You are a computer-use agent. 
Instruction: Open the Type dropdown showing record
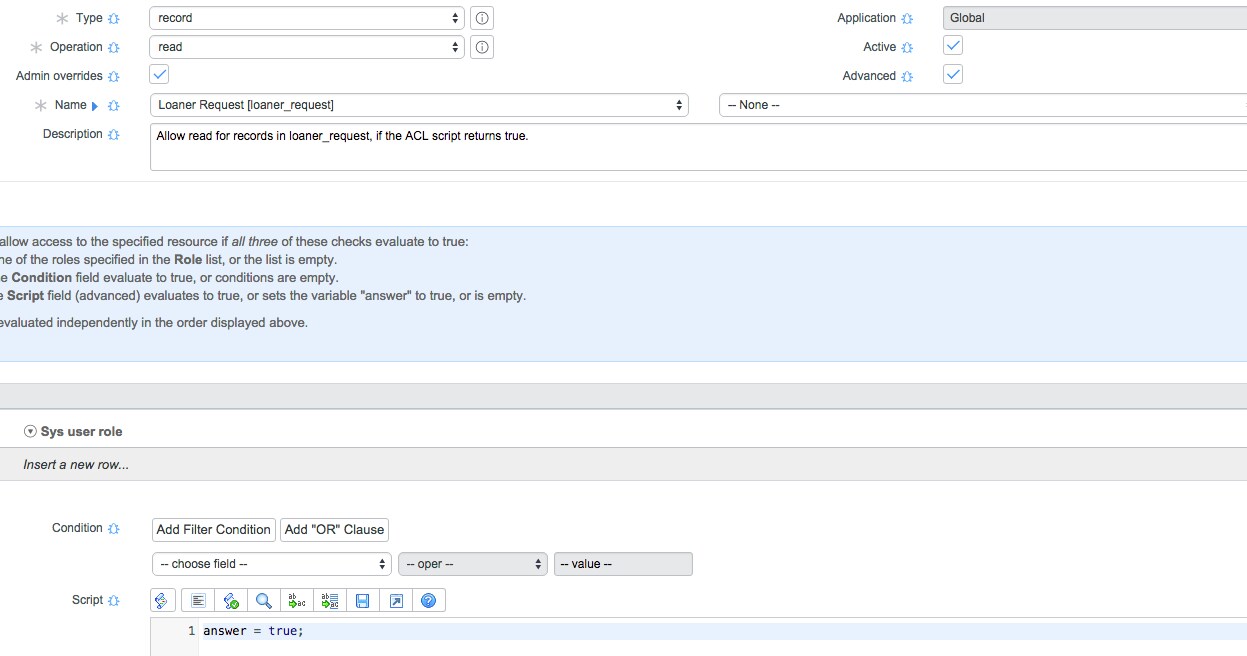[307, 18]
